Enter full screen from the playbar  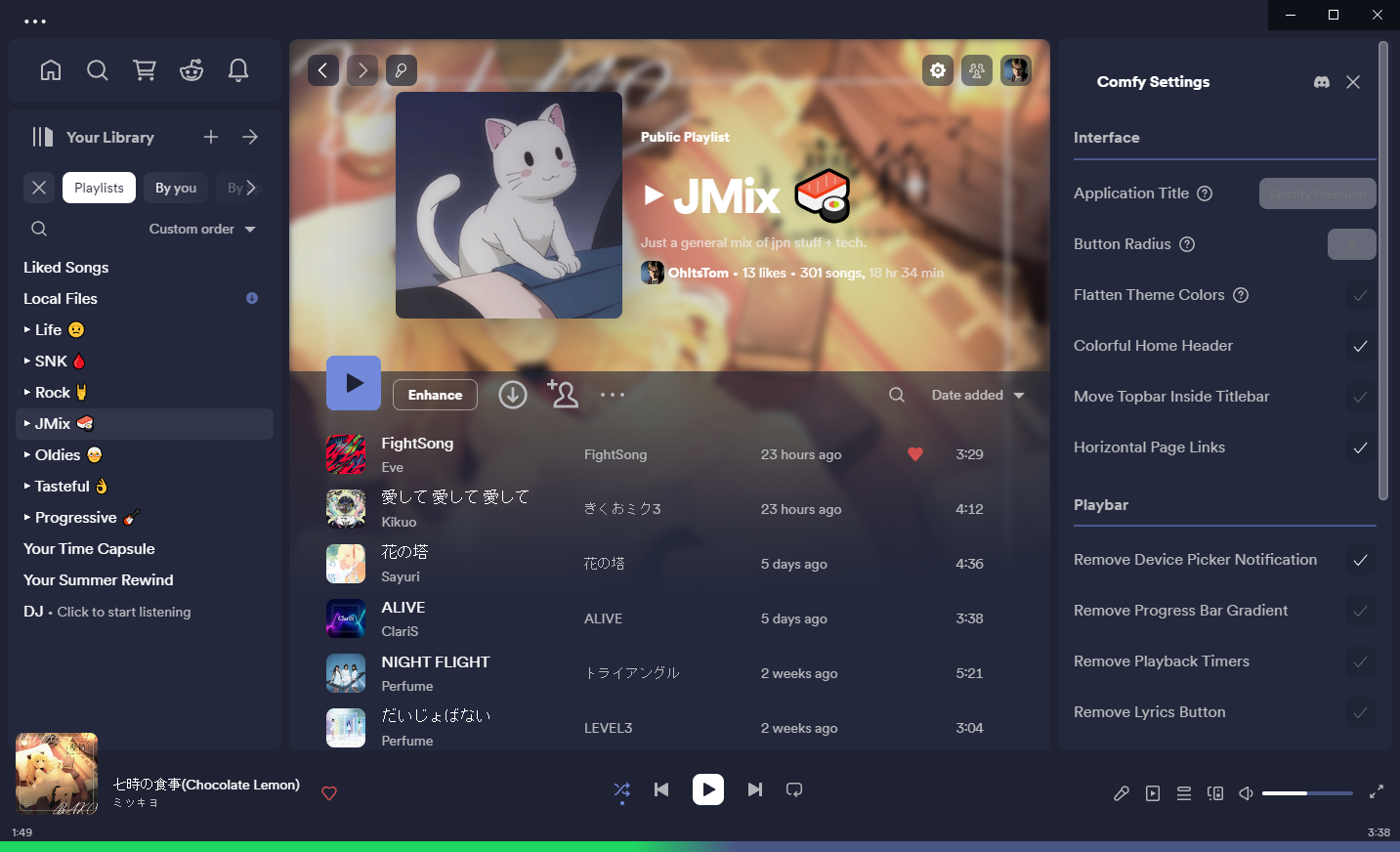pos(1377,792)
